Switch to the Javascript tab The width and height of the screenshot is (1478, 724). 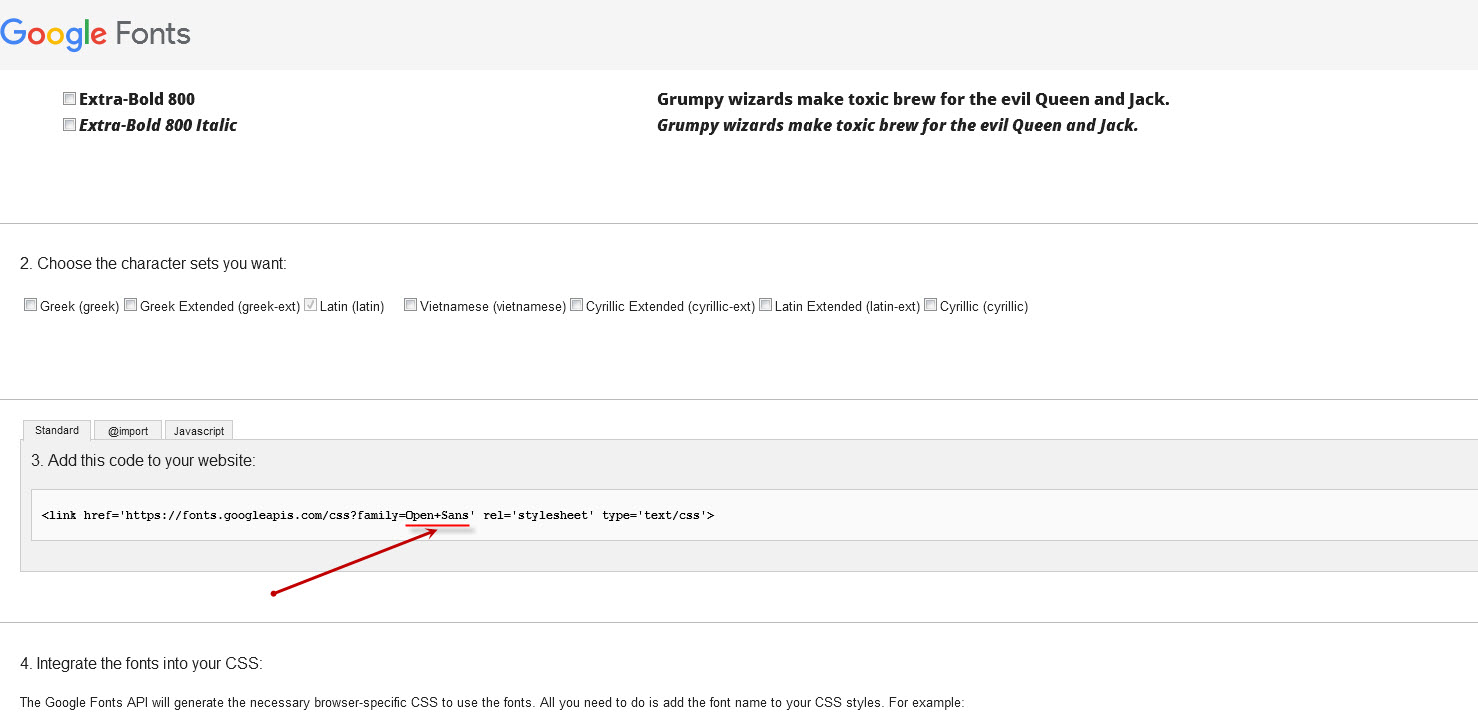[199, 431]
